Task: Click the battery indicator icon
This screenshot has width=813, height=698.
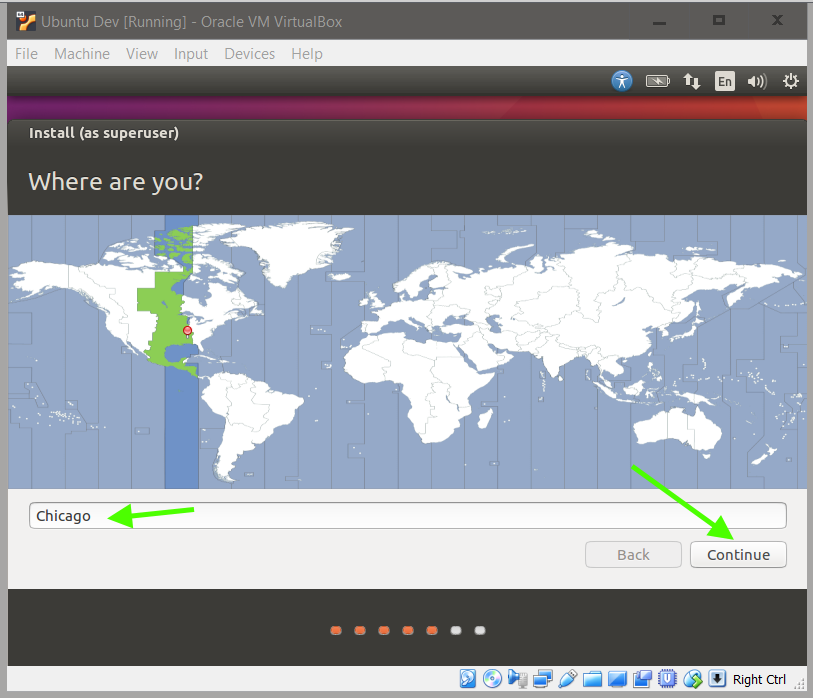Action: point(657,81)
